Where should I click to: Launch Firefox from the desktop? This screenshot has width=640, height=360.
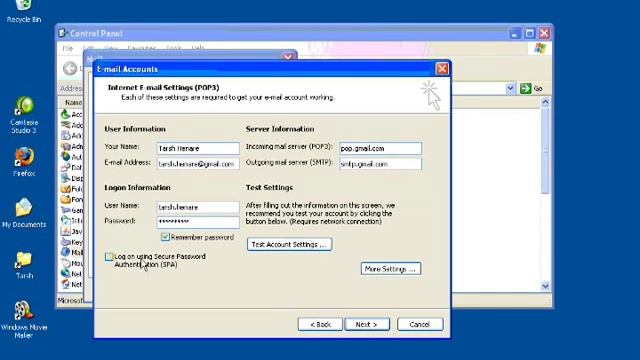tap(24, 162)
